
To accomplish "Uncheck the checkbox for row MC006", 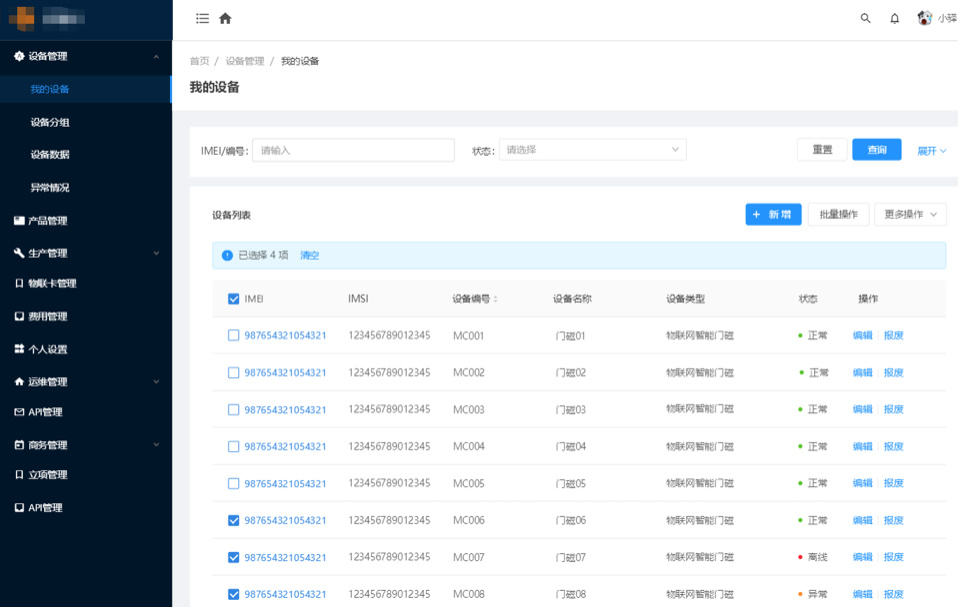I will [234, 520].
